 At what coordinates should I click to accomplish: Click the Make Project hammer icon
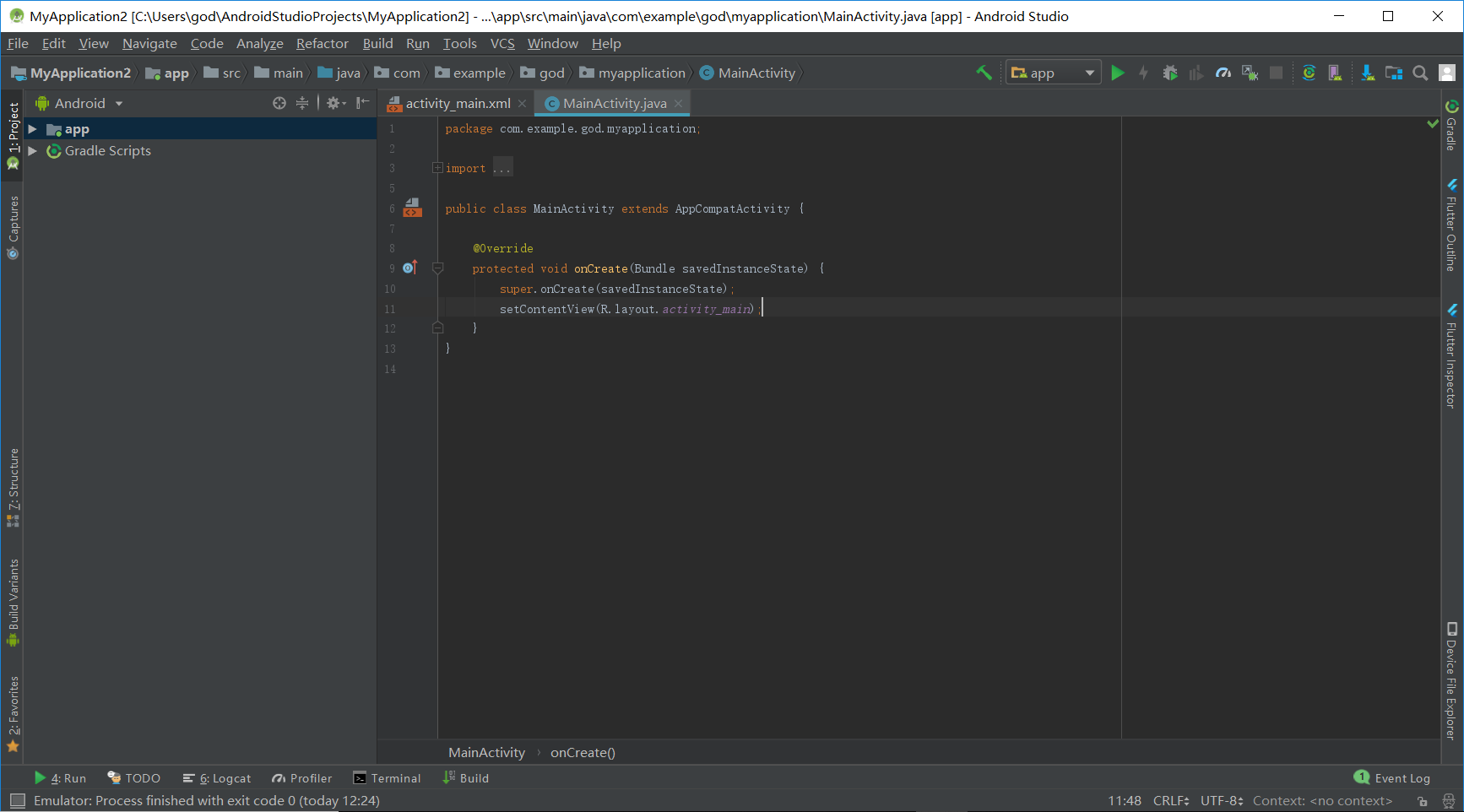(x=984, y=73)
